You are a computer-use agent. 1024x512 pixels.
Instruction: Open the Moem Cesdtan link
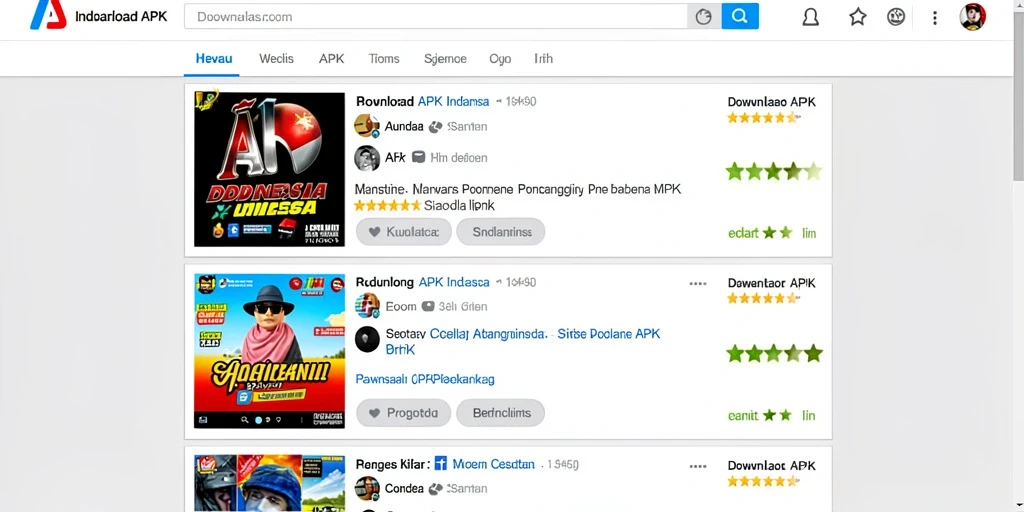[x=494, y=464]
